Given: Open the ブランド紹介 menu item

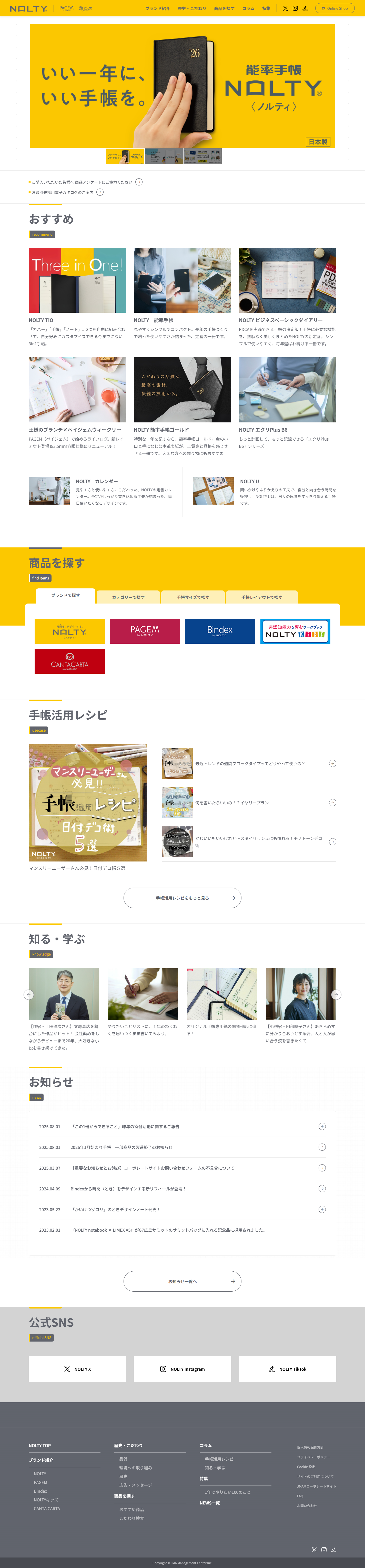Looking at the screenshot, I should pyautogui.click(x=157, y=8).
